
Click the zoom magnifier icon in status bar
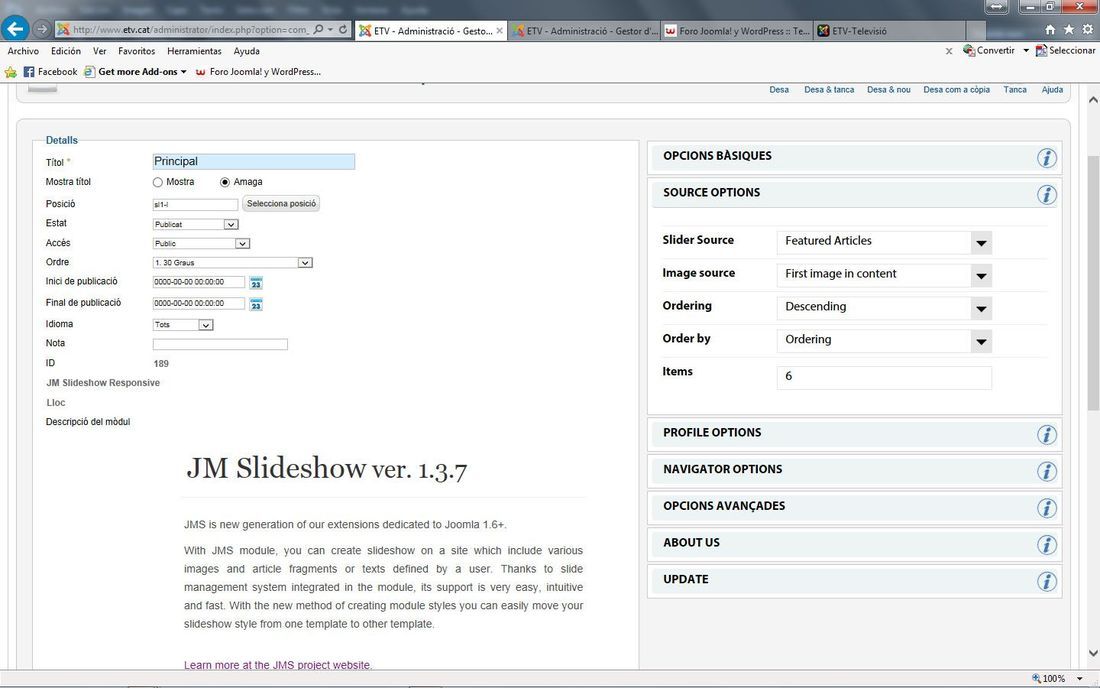1036,678
